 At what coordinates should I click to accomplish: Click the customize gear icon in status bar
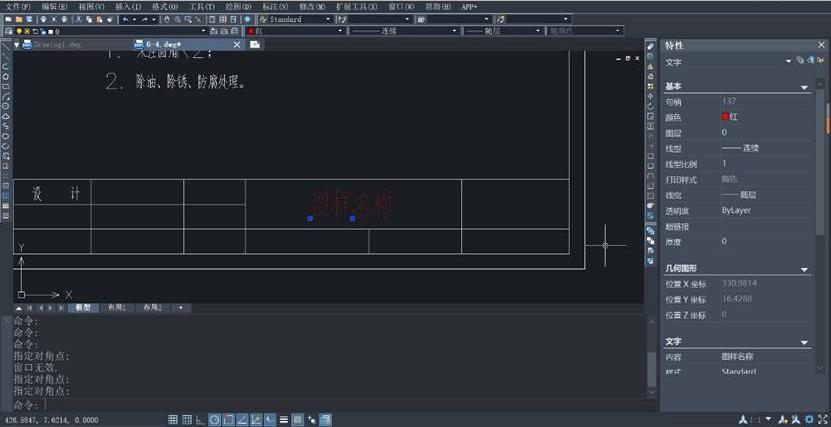tap(809, 420)
